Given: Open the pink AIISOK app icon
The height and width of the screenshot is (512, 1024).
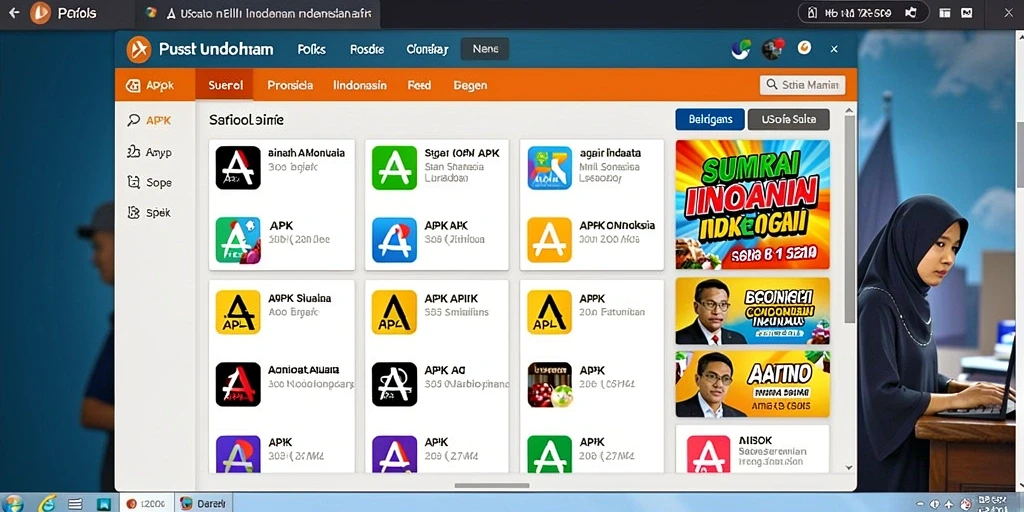Looking at the screenshot, I should coord(709,454).
